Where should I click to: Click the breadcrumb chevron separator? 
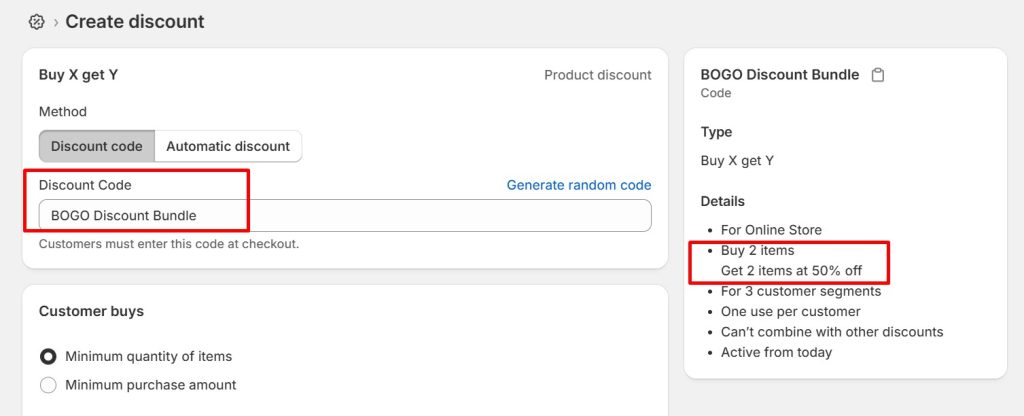56,22
